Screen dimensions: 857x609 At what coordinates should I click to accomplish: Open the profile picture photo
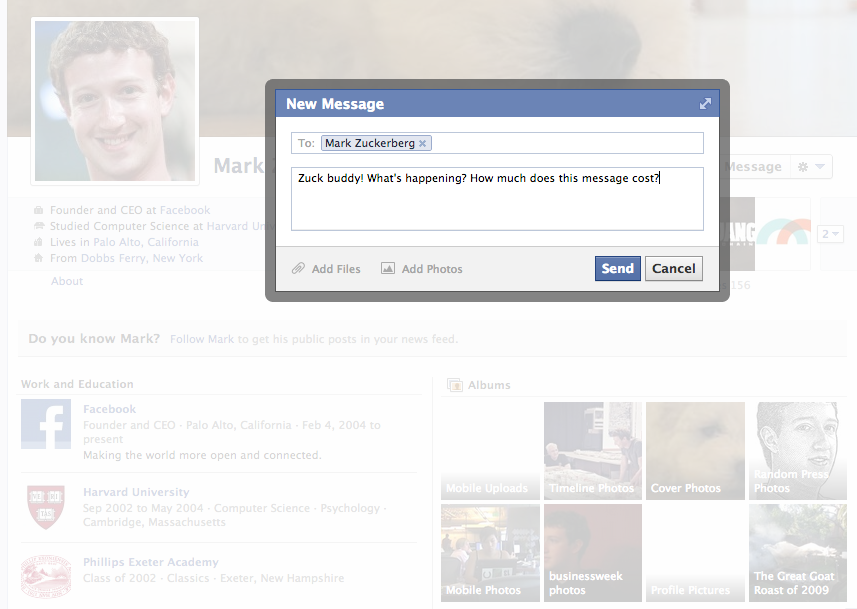click(x=115, y=101)
